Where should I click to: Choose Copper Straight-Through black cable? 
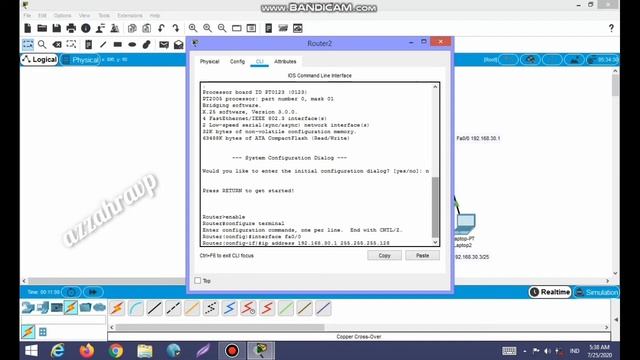tap(155, 308)
